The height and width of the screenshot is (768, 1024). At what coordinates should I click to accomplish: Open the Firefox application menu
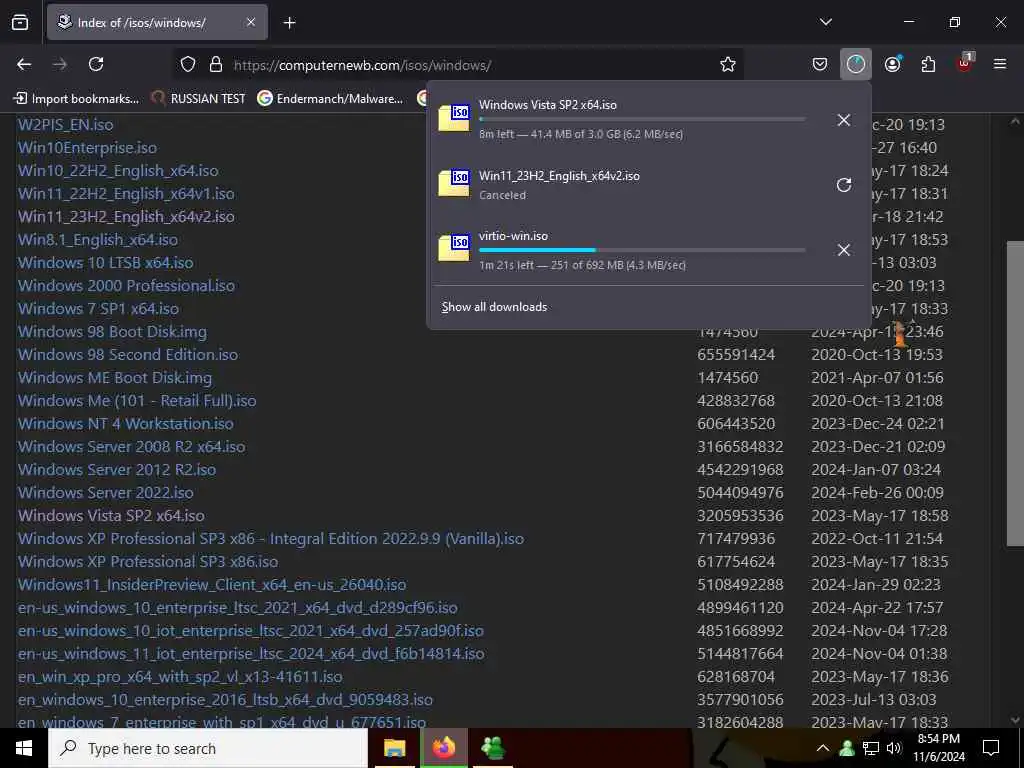[1000, 64]
